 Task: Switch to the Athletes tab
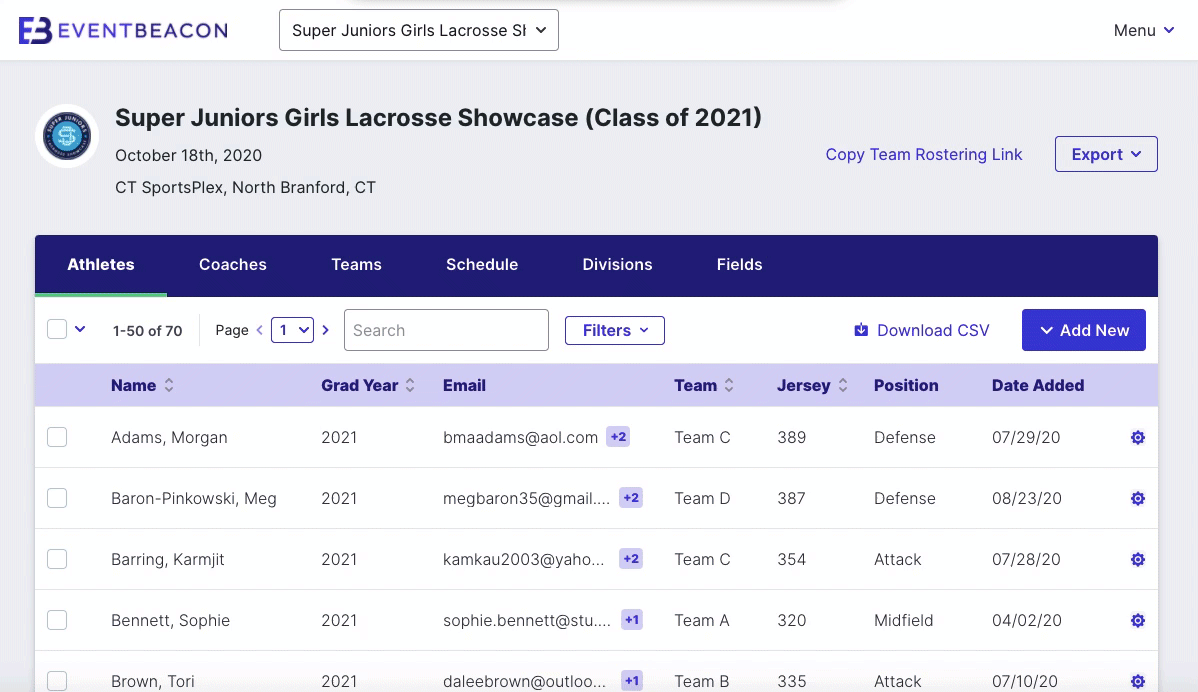pyautogui.click(x=101, y=265)
